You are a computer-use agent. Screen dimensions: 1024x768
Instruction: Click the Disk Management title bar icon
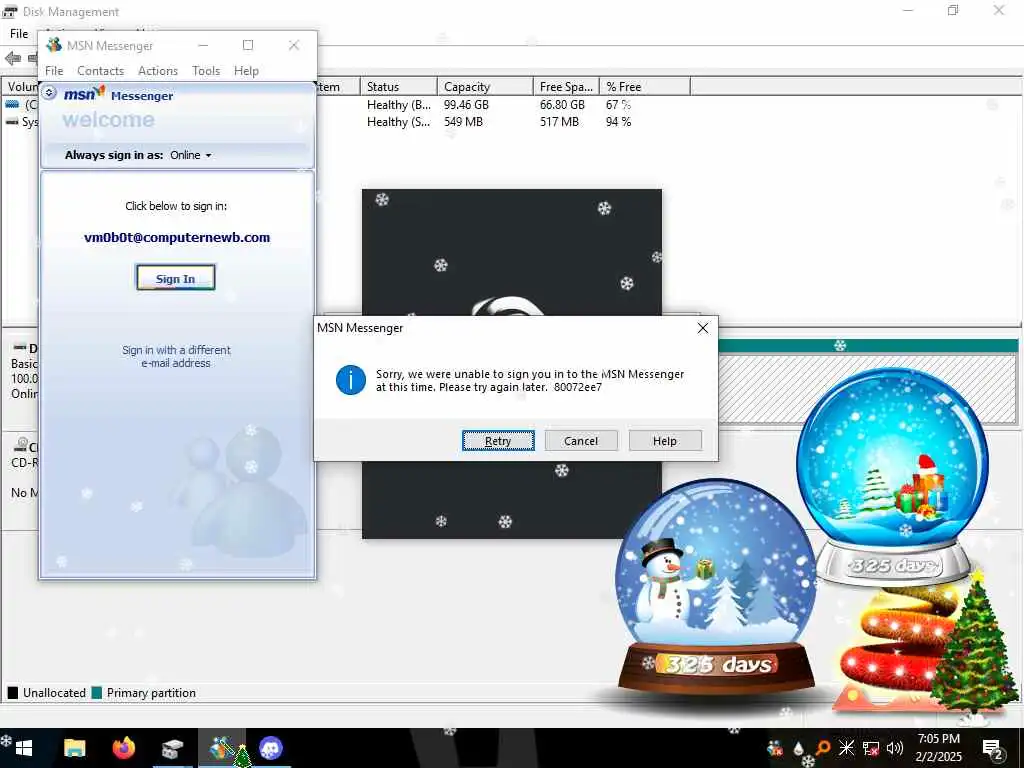(9, 11)
